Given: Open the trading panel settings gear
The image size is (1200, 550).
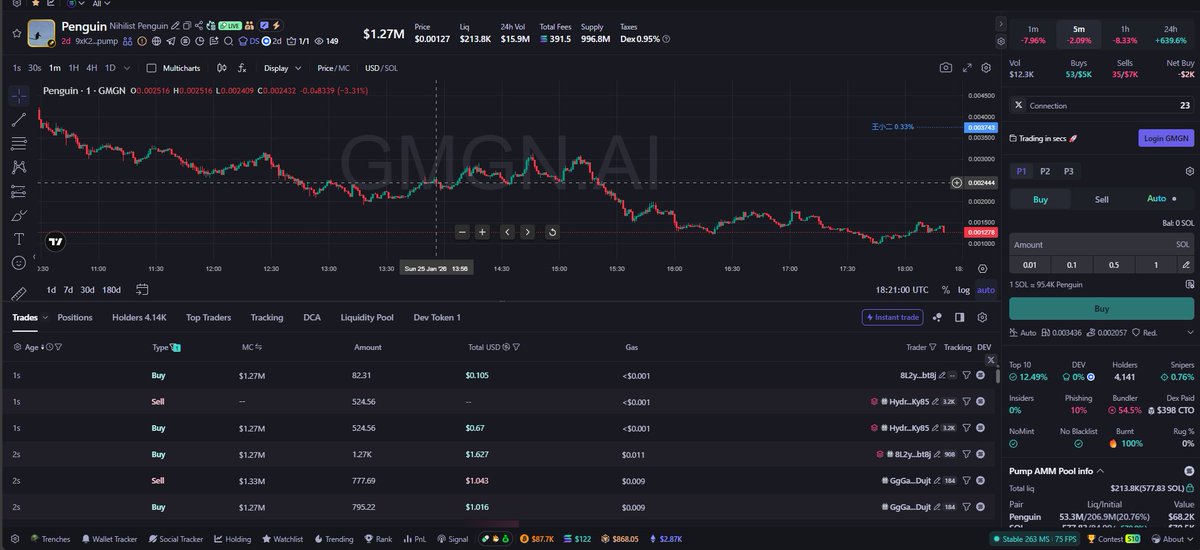Looking at the screenshot, I should pyautogui.click(x=1189, y=171).
